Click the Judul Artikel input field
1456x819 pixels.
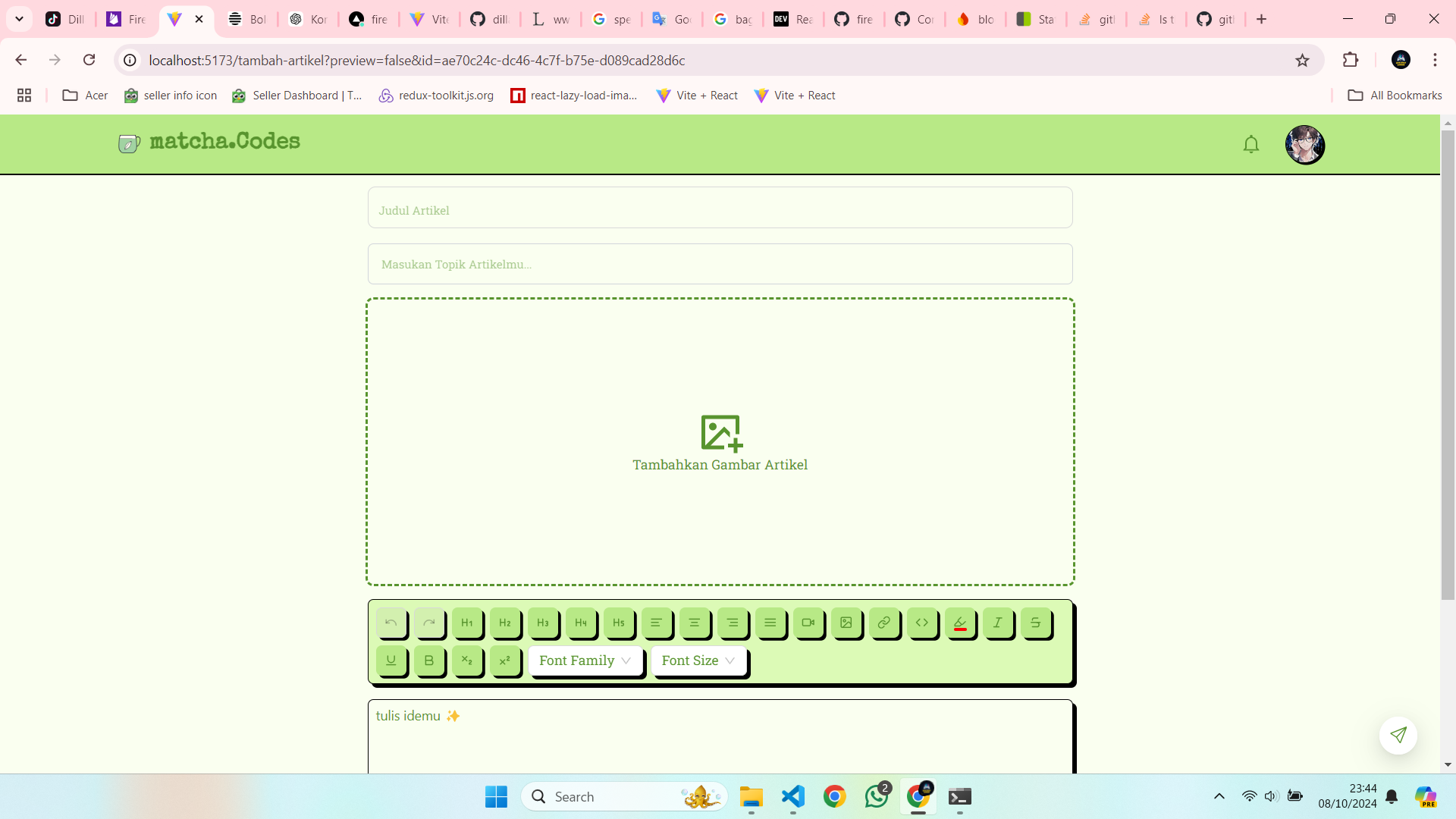[x=720, y=208]
